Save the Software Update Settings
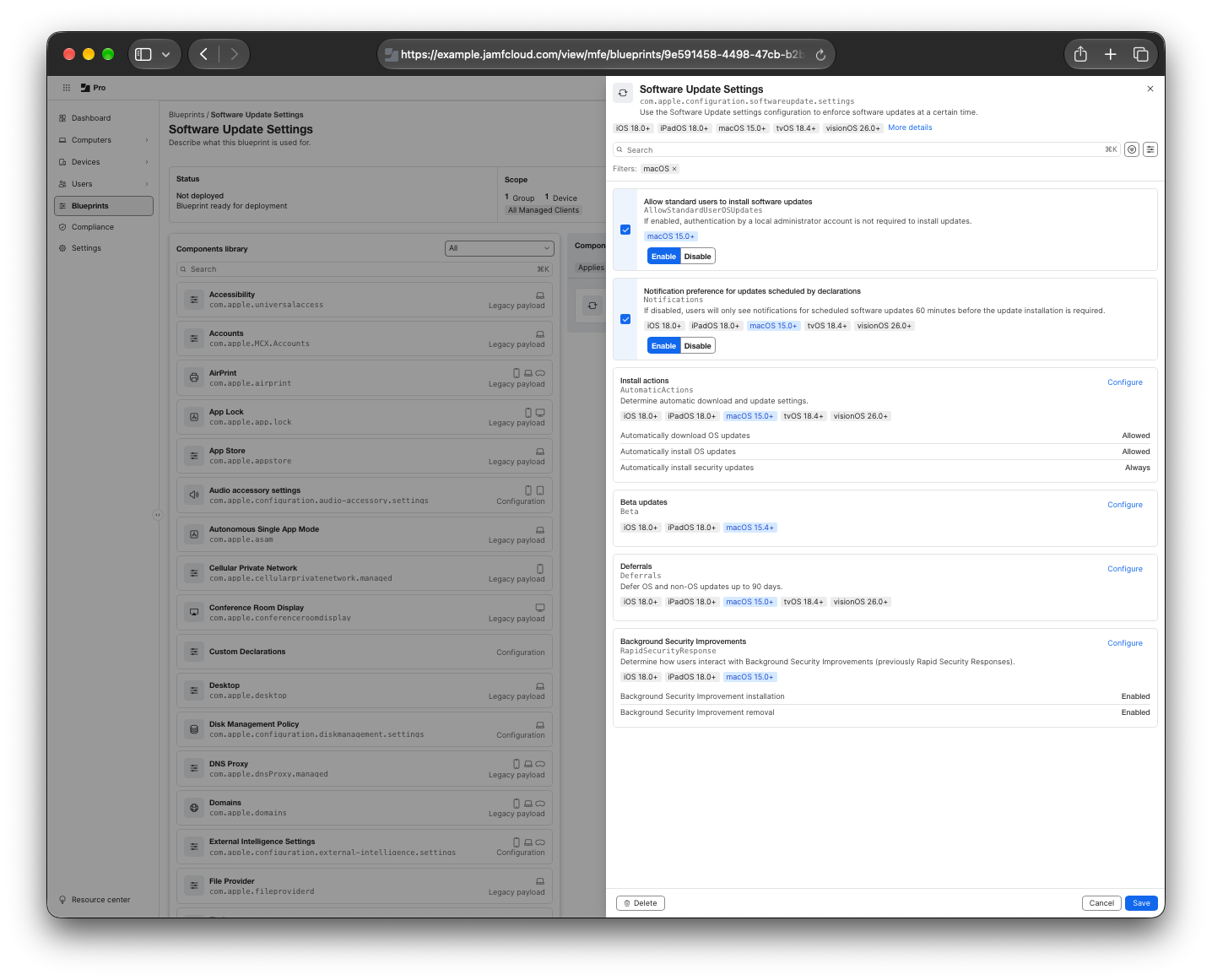 [x=1141, y=903]
